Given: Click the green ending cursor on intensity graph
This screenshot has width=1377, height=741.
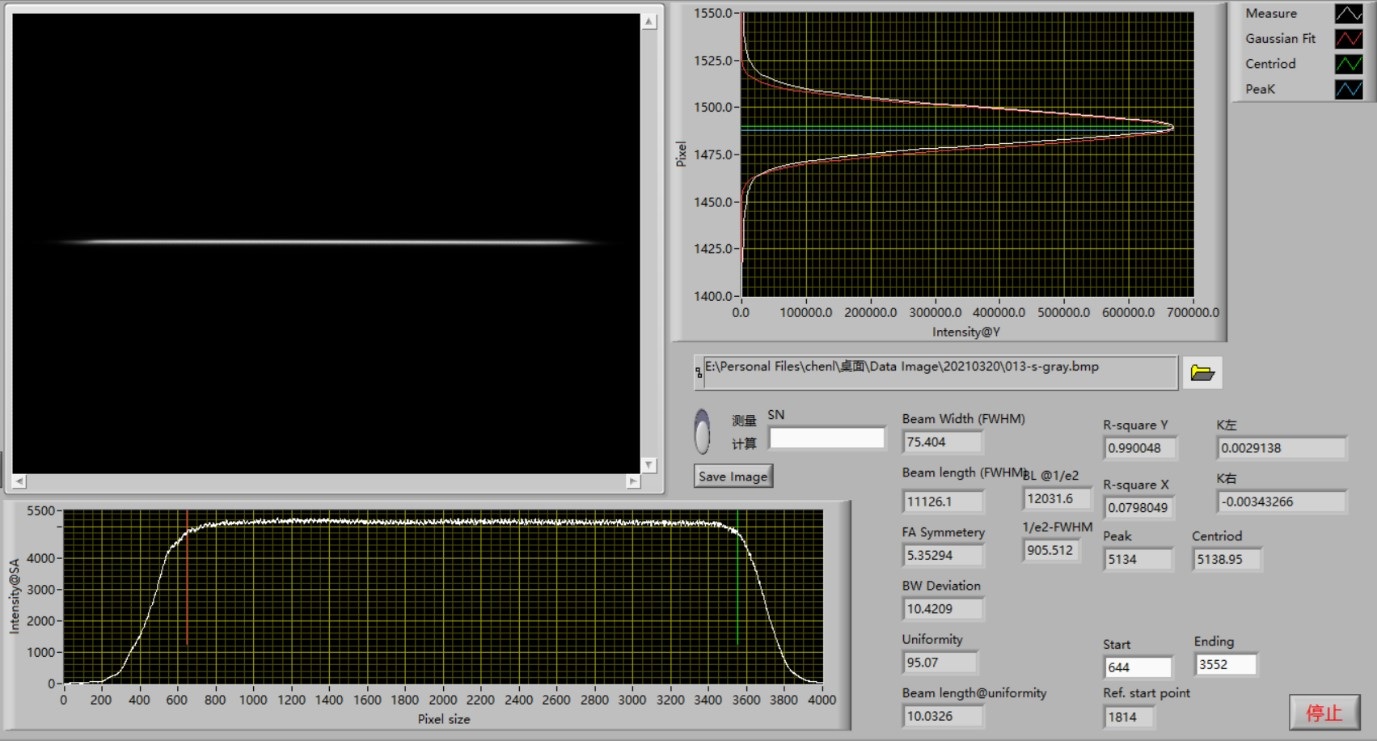Looking at the screenshot, I should pos(738,580).
